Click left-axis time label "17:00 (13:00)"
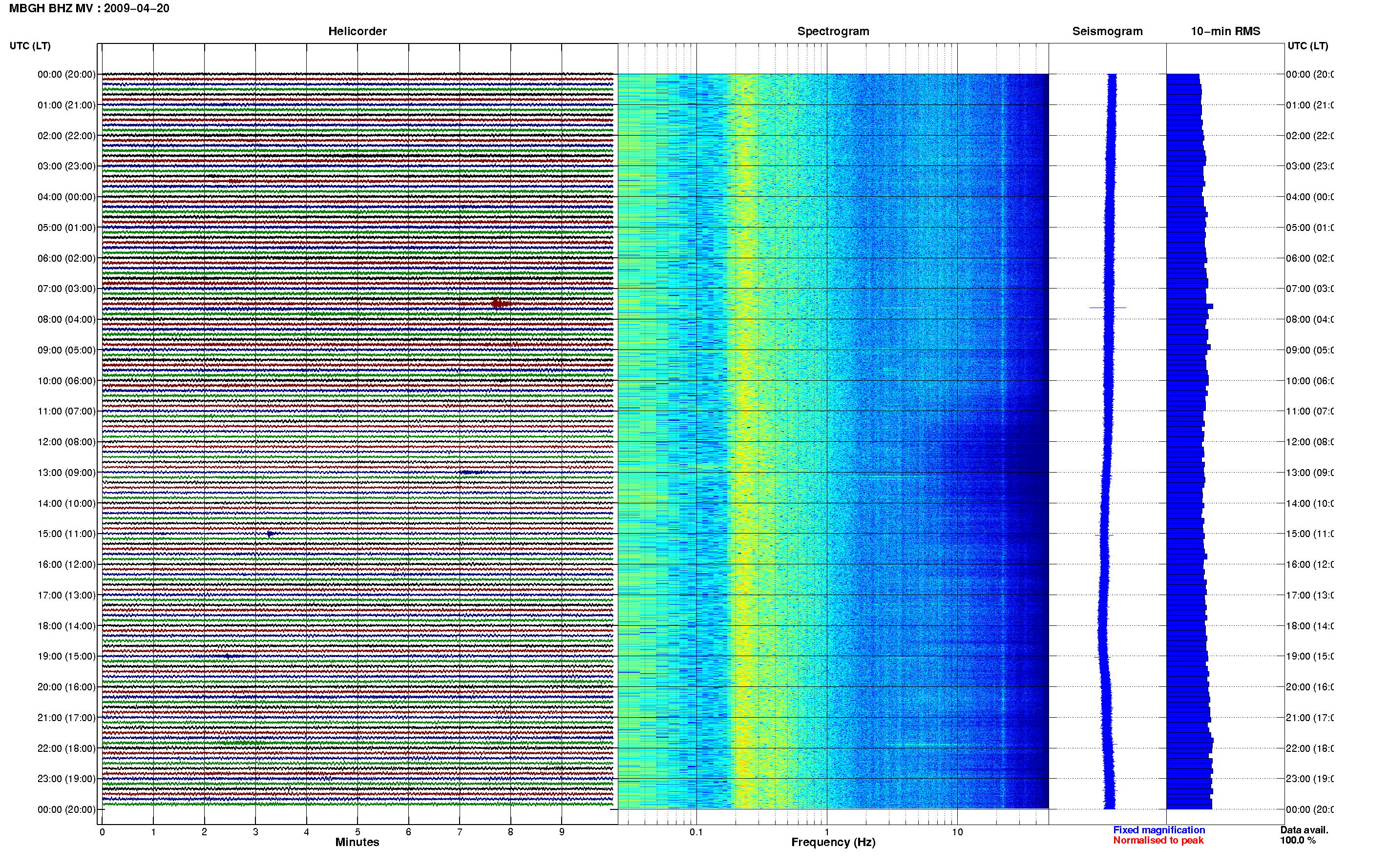Viewport: 1389px width, 868px height. pyautogui.click(x=66, y=595)
